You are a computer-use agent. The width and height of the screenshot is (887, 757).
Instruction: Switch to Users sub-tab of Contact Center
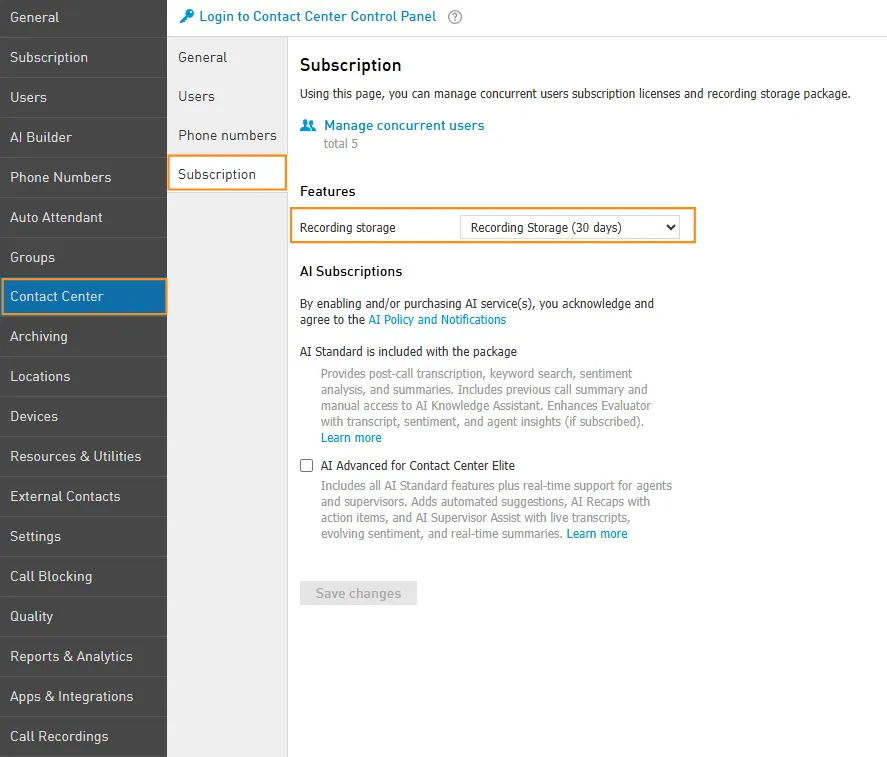click(x=227, y=96)
